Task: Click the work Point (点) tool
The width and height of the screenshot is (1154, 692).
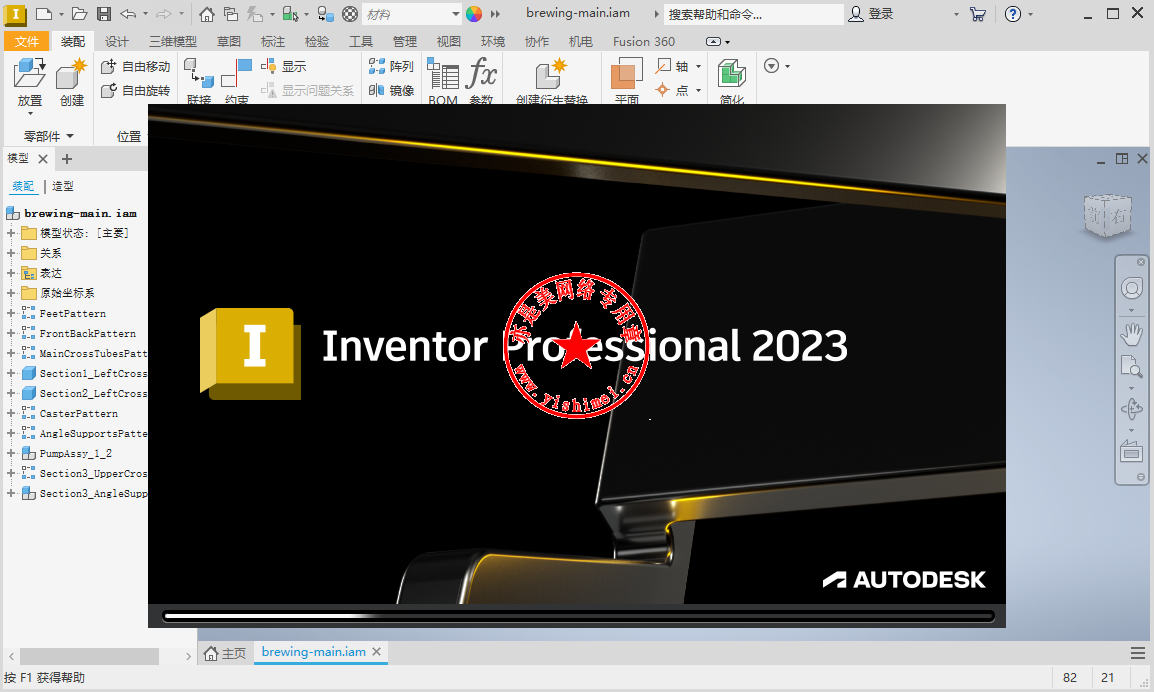Action: pos(672,90)
